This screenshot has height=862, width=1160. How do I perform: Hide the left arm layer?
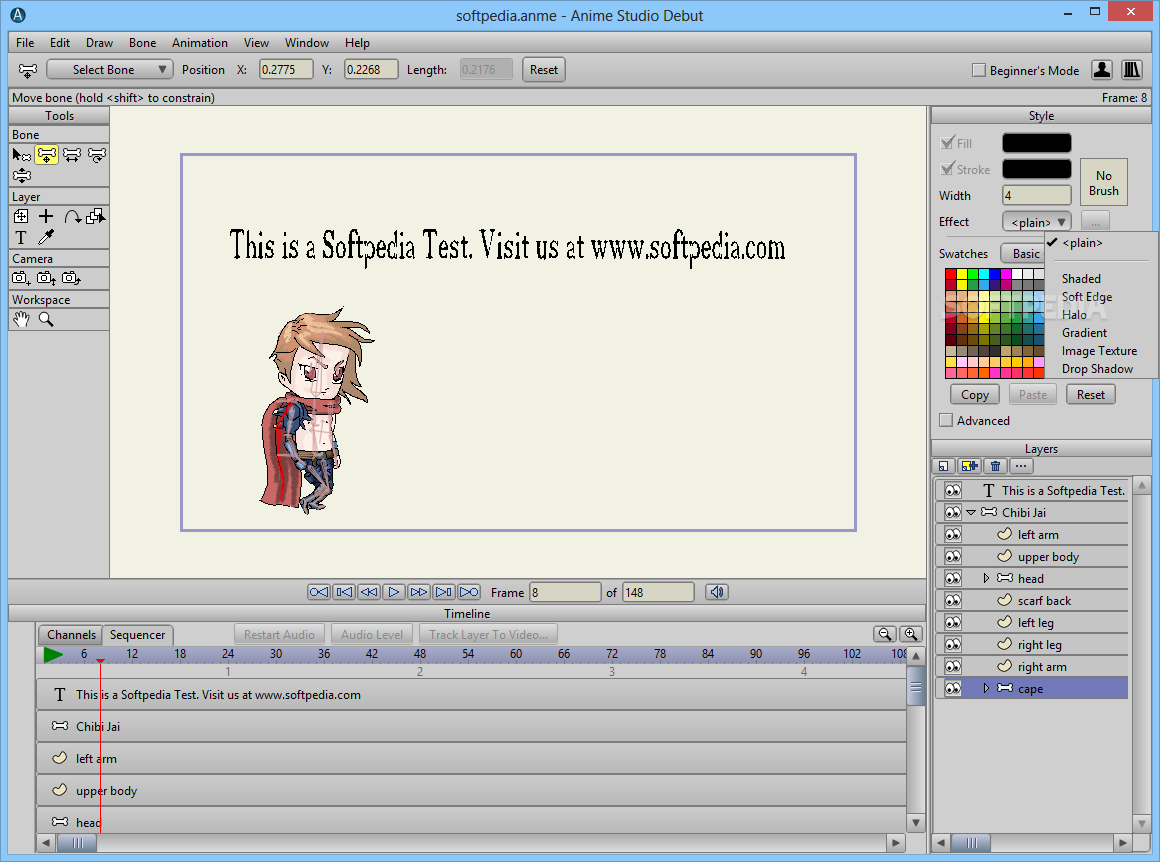coord(953,534)
